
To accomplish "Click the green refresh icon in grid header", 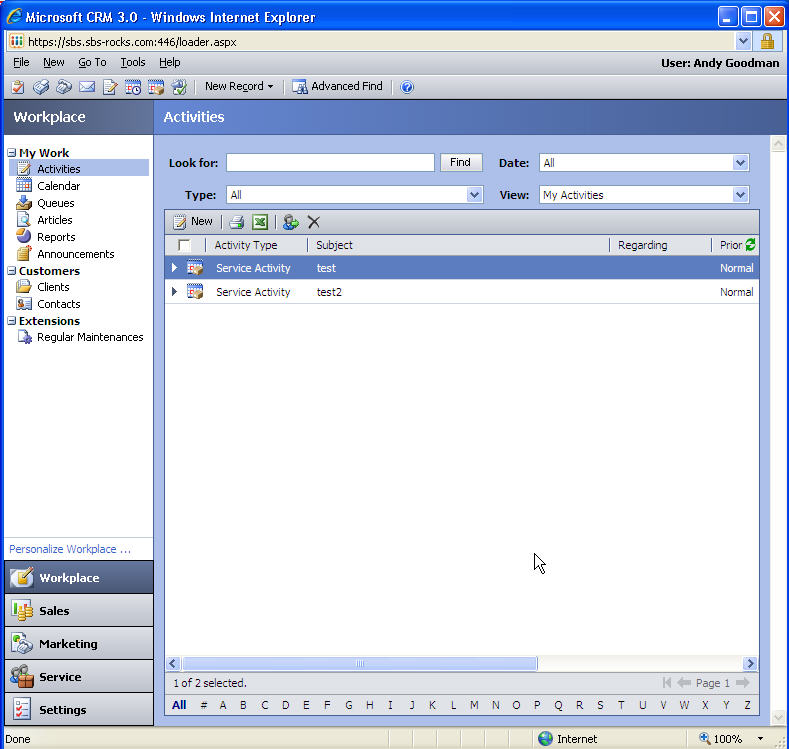I will pyautogui.click(x=750, y=244).
